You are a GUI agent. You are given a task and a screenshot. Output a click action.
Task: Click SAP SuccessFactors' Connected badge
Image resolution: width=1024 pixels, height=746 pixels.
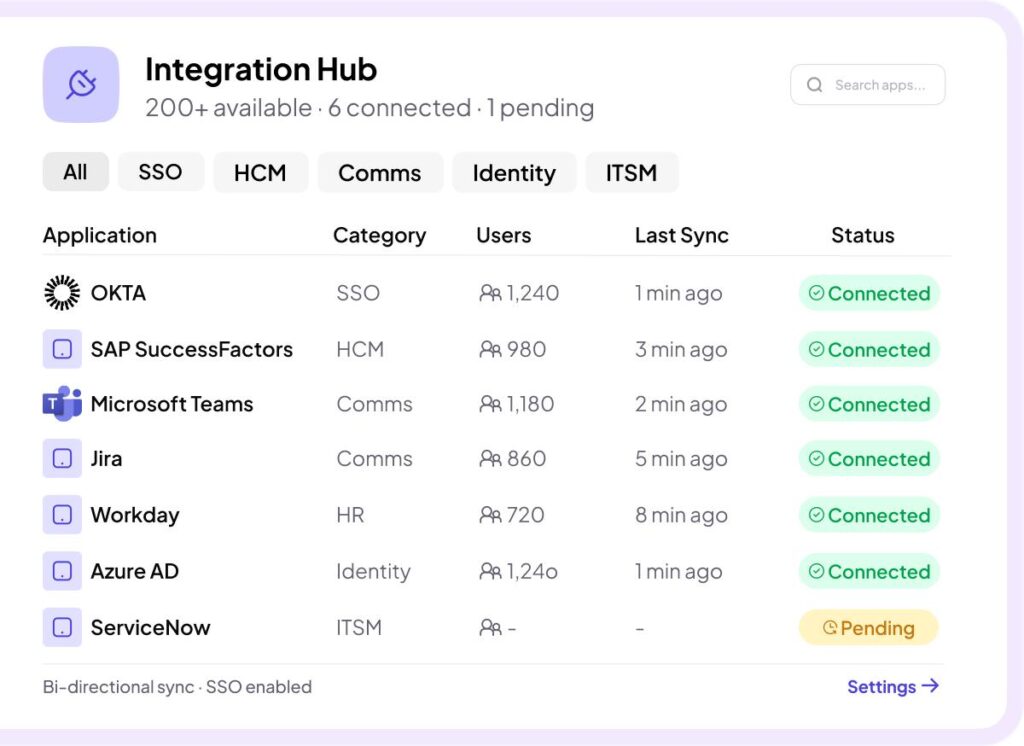(869, 349)
